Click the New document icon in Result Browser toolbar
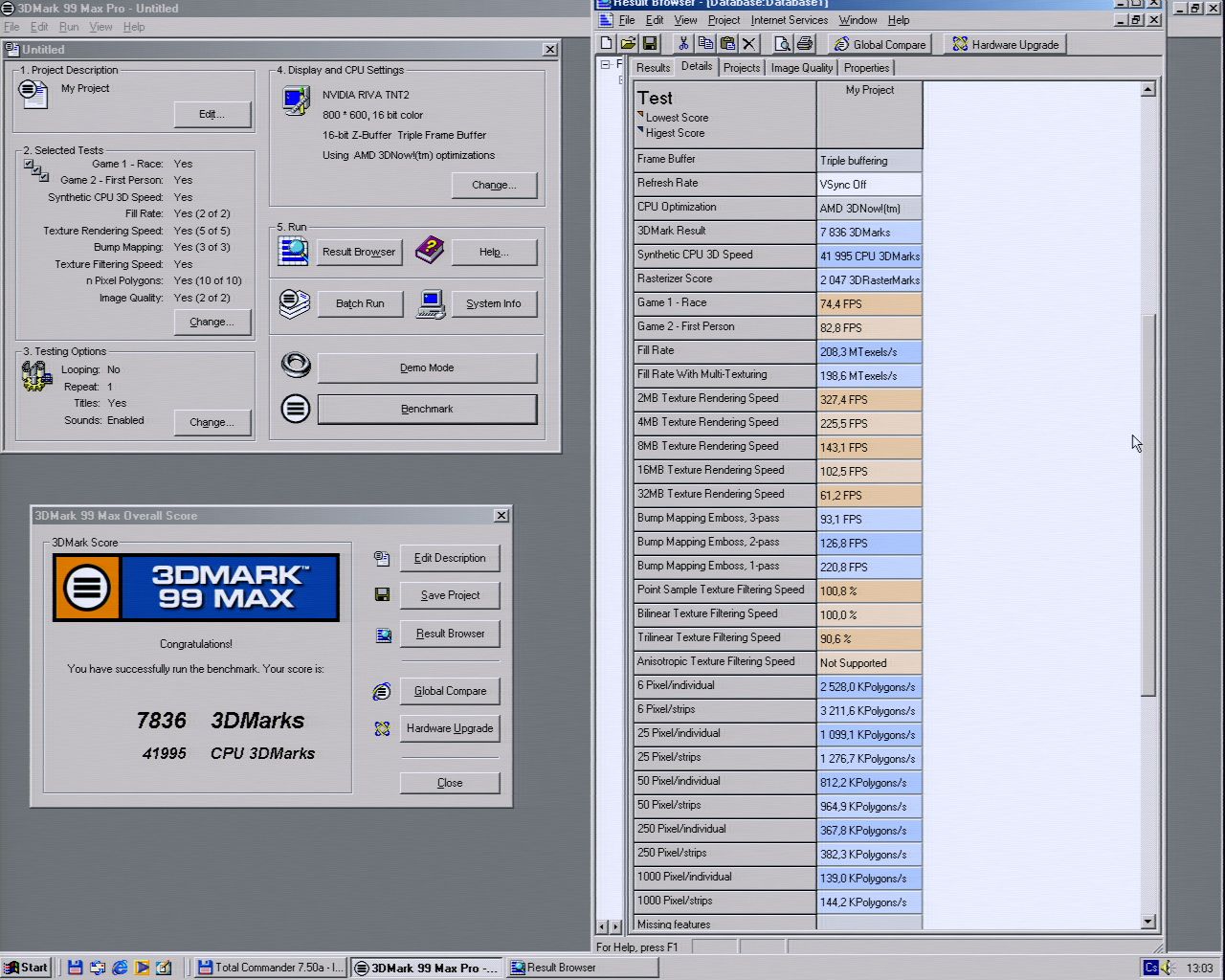 click(606, 44)
